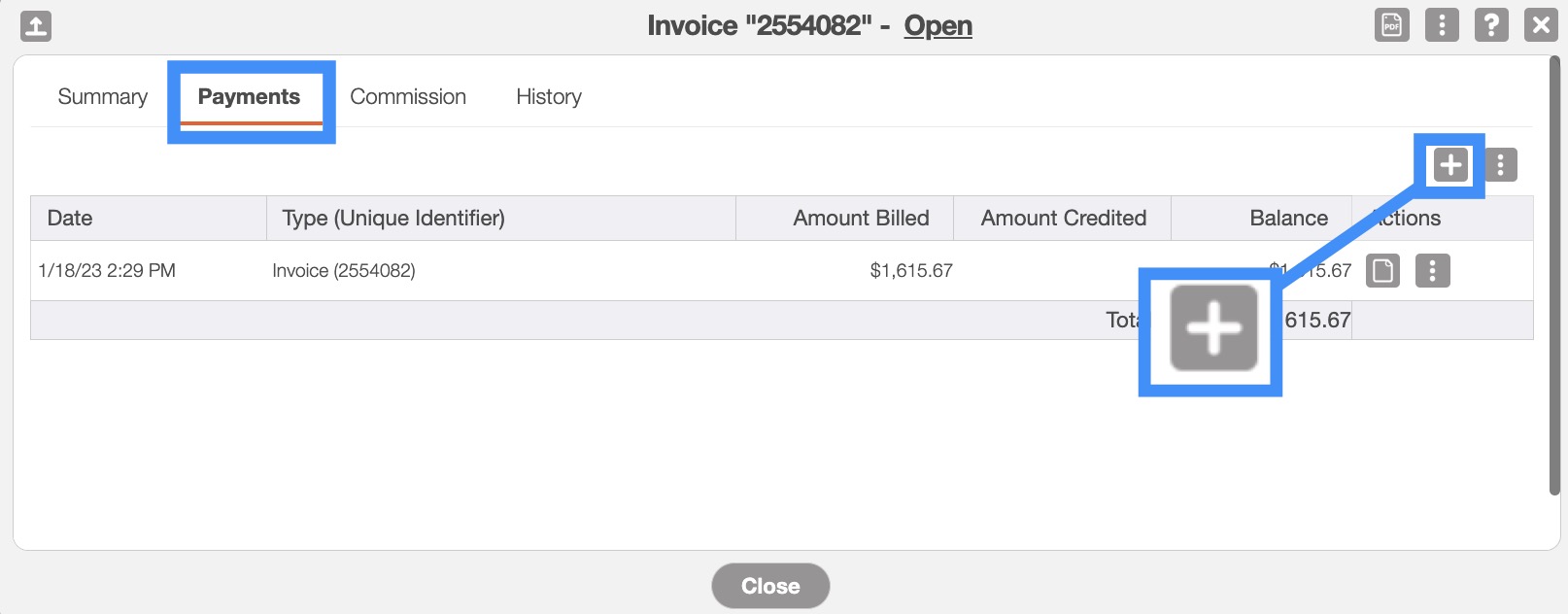This screenshot has width=1568, height=614.
Task: Click the document icon in the invoice row
Action: (x=1382, y=271)
